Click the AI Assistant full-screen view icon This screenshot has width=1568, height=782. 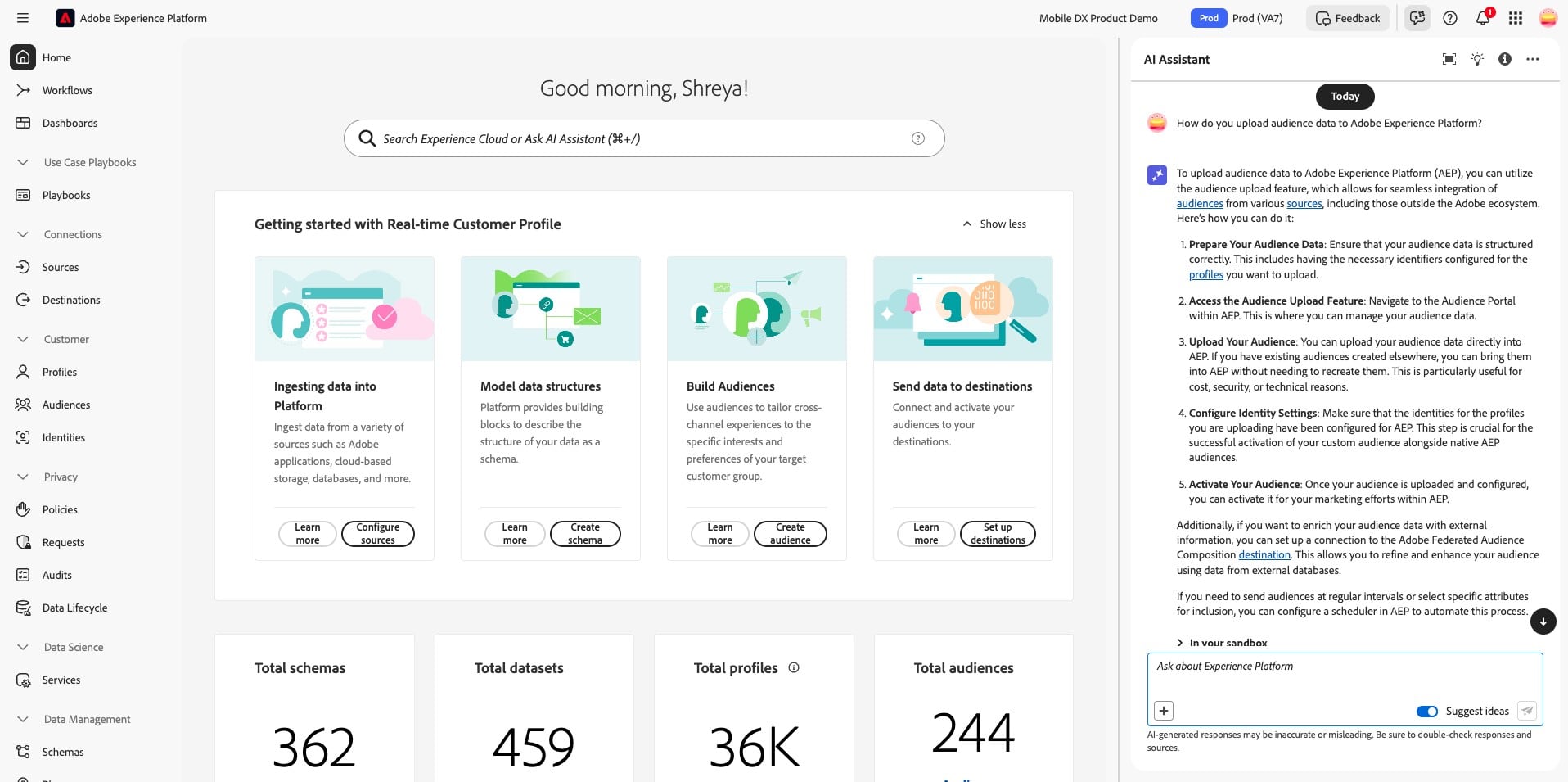[x=1449, y=59]
